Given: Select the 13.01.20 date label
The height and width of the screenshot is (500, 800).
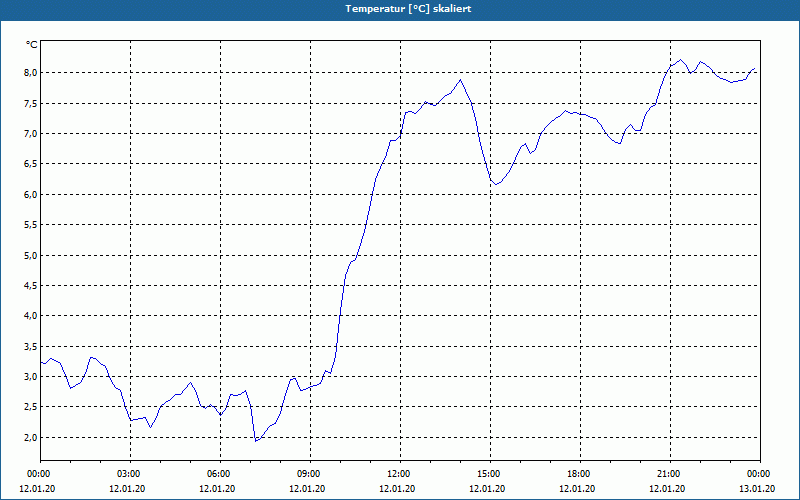Looking at the screenshot, I should coord(757,489).
